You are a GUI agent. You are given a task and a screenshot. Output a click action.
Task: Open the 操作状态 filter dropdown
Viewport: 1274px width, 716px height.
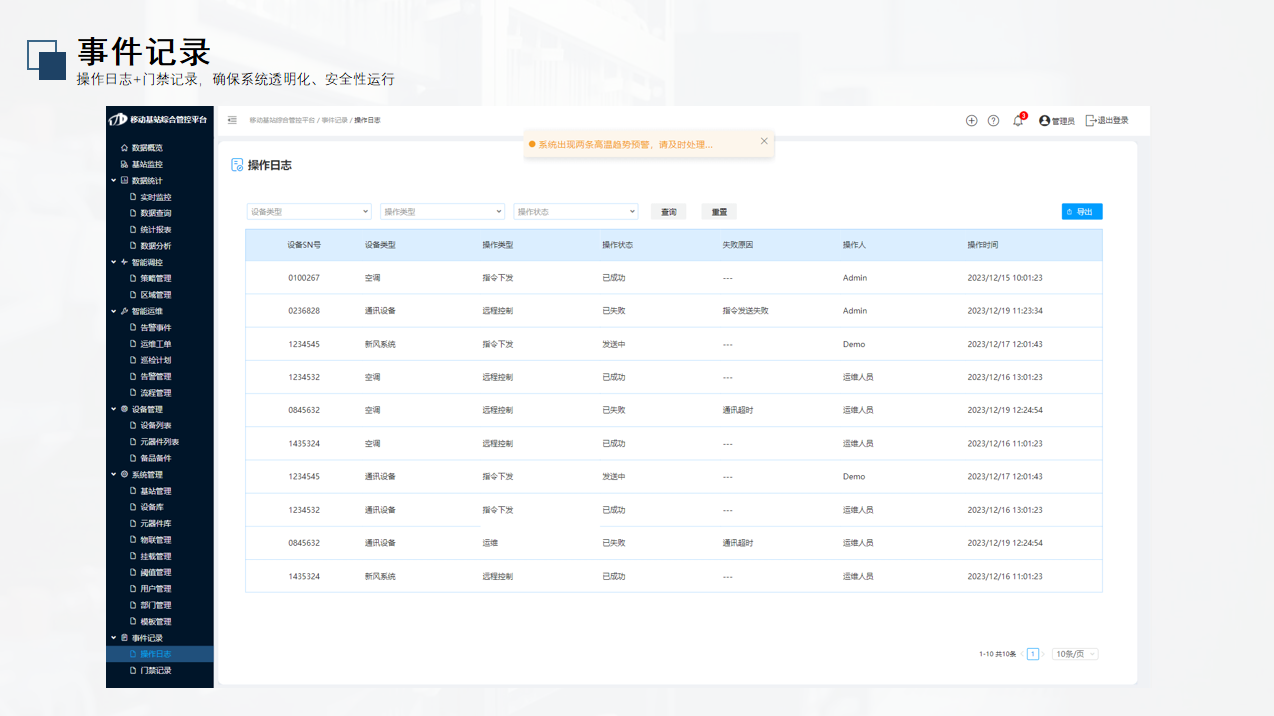click(575, 212)
